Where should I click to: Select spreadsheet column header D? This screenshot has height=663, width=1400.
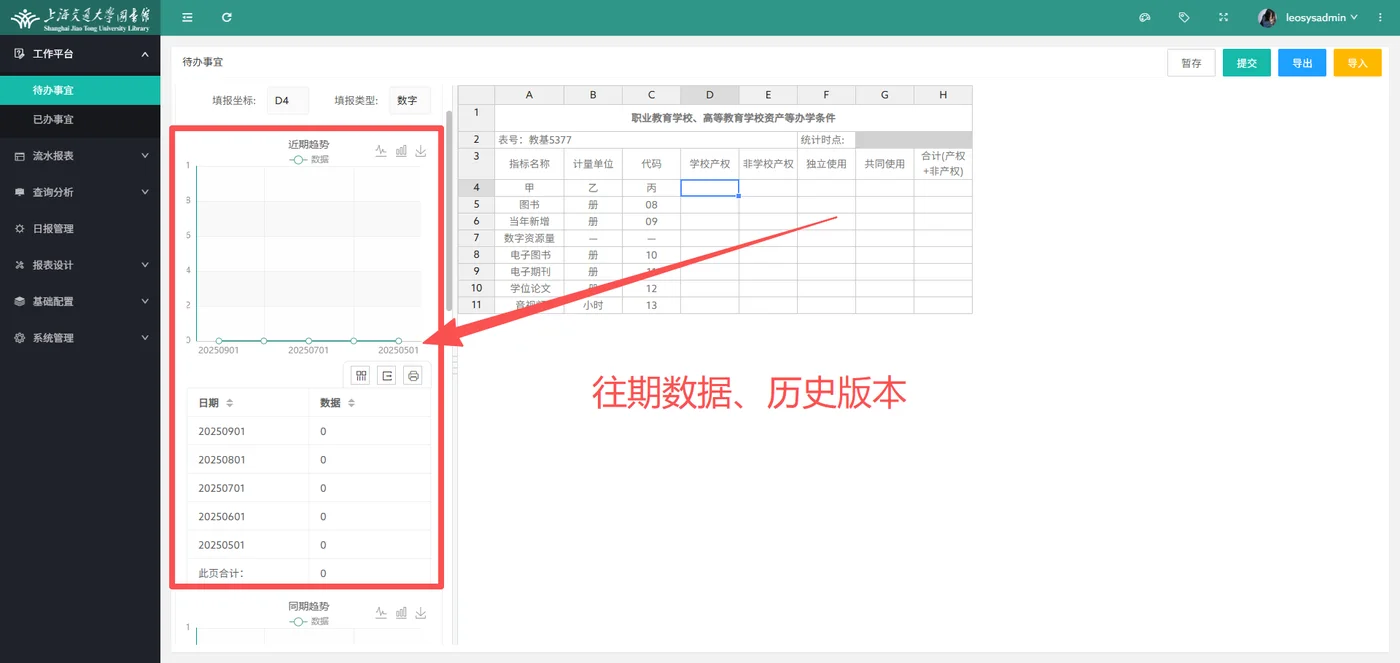pyautogui.click(x=710, y=95)
